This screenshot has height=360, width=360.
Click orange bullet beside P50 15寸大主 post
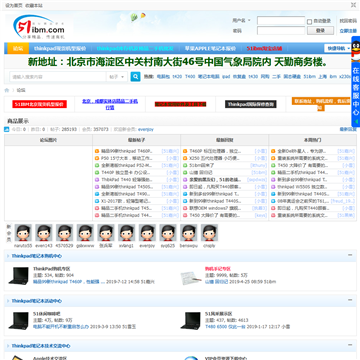tap(97, 158)
